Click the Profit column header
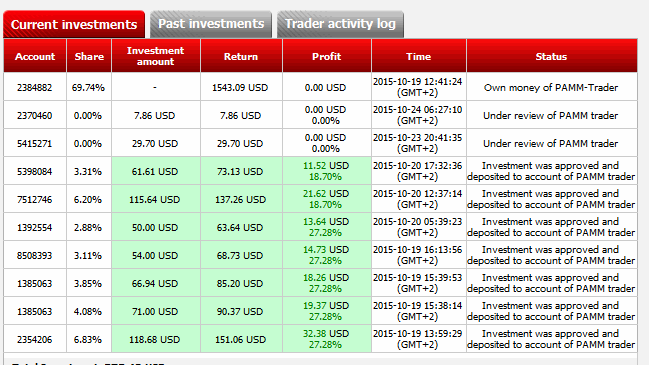The height and width of the screenshot is (365, 649). tap(327, 56)
